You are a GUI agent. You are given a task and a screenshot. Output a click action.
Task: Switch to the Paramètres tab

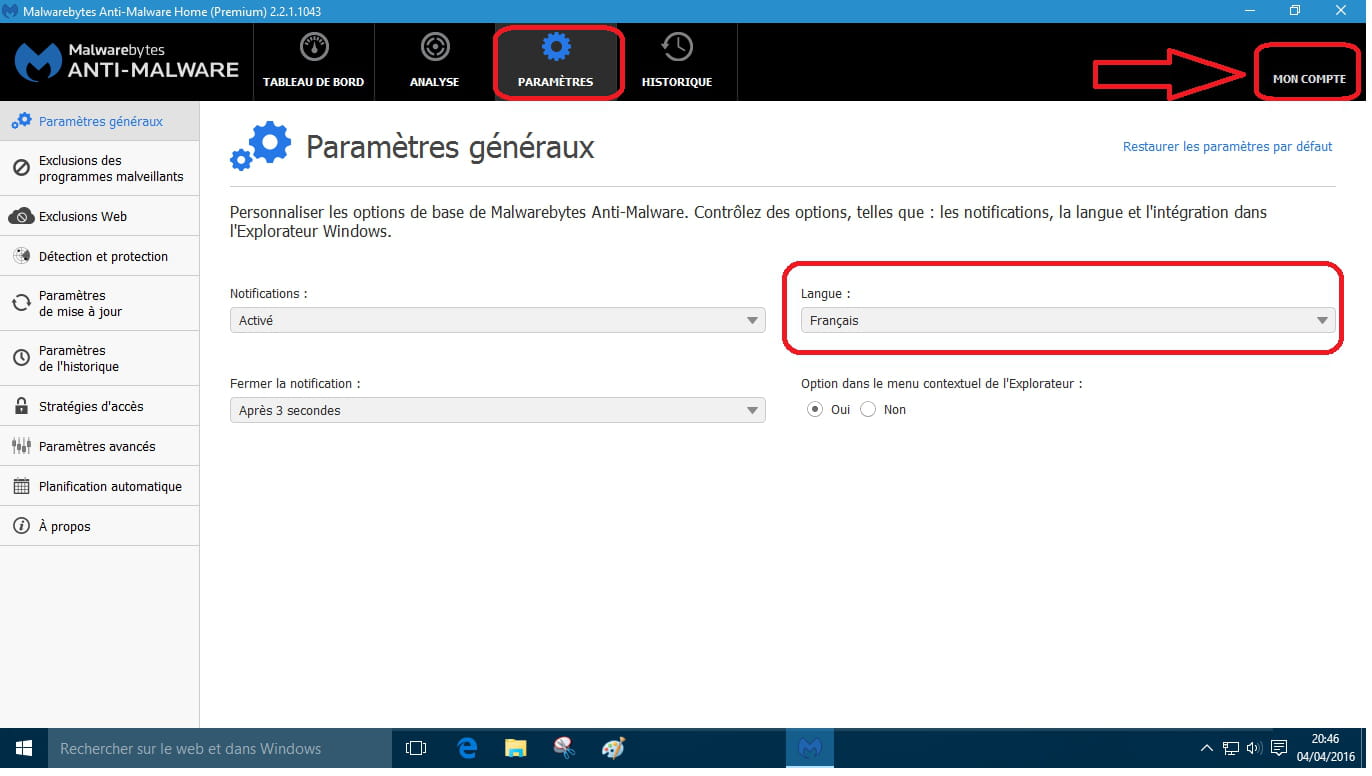[558, 63]
